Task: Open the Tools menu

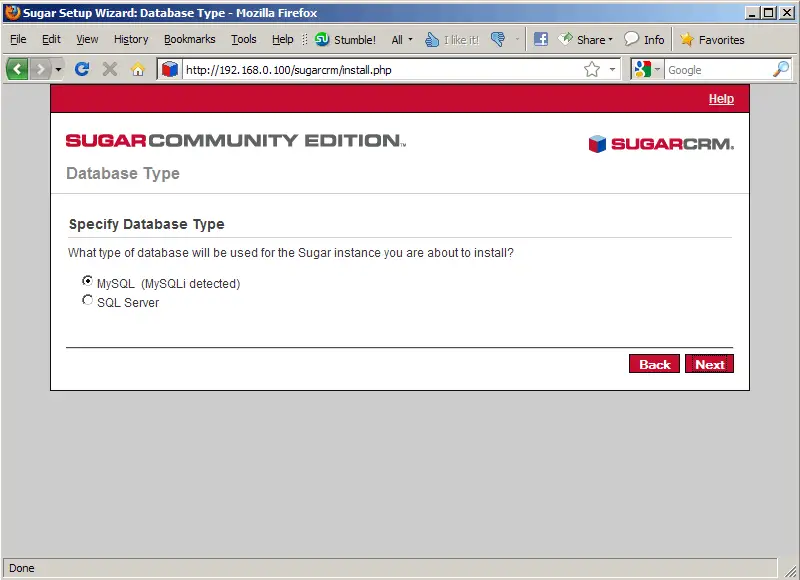Action: [x=244, y=39]
